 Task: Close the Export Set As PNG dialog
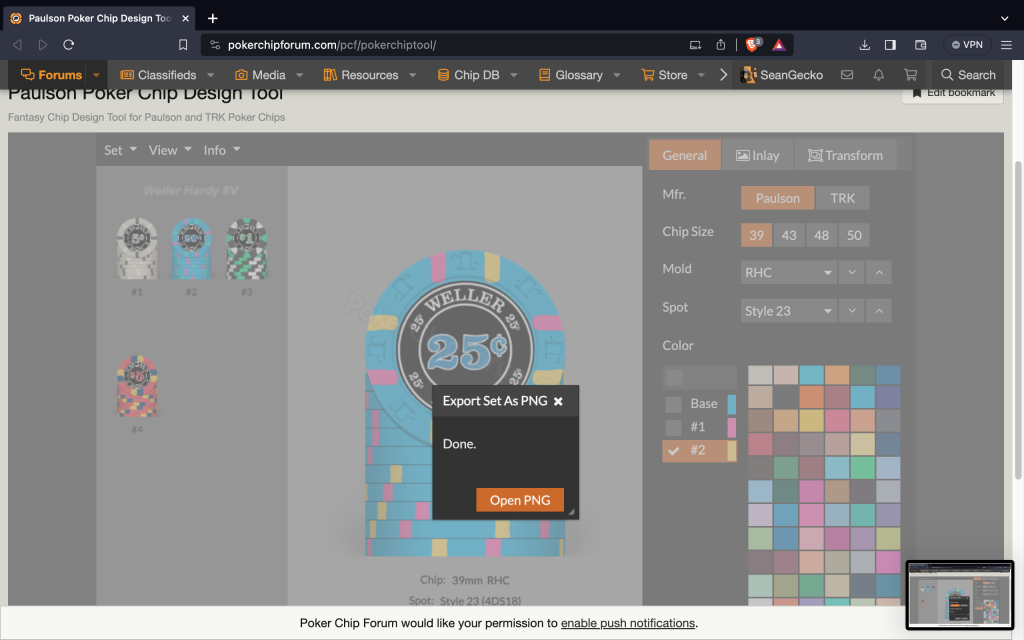pyautogui.click(x=558, y=401)
